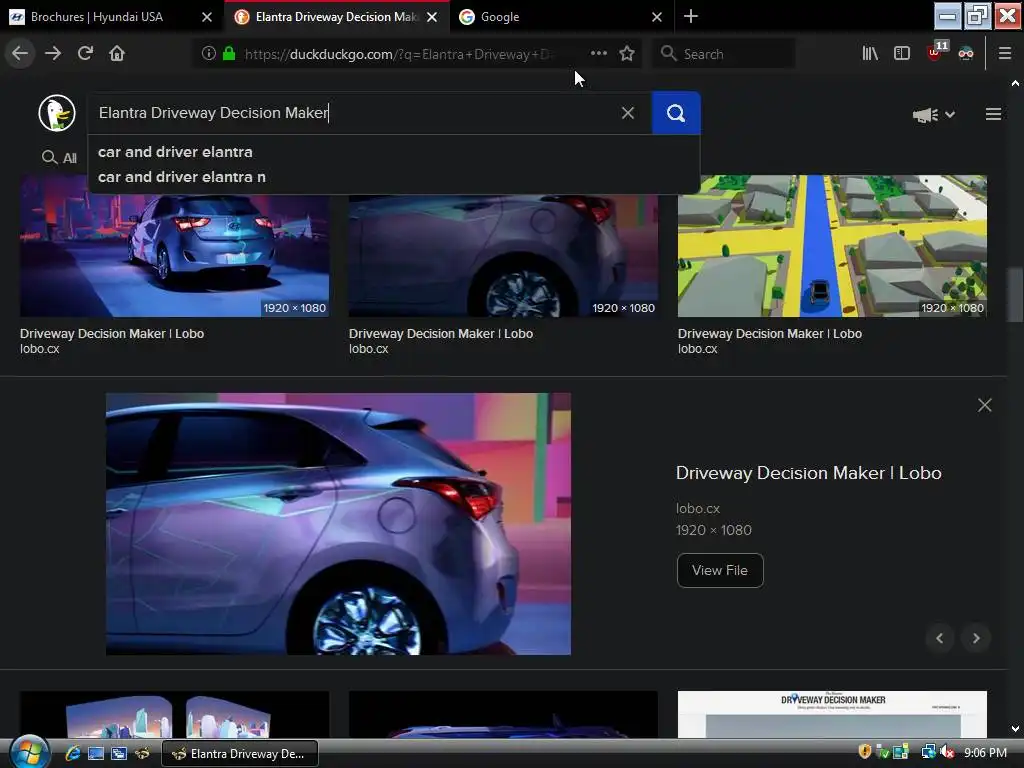Open page actions three-dot menu
Screen dimensions: 1024x768
pyautogui.click(x=599, y=54)
